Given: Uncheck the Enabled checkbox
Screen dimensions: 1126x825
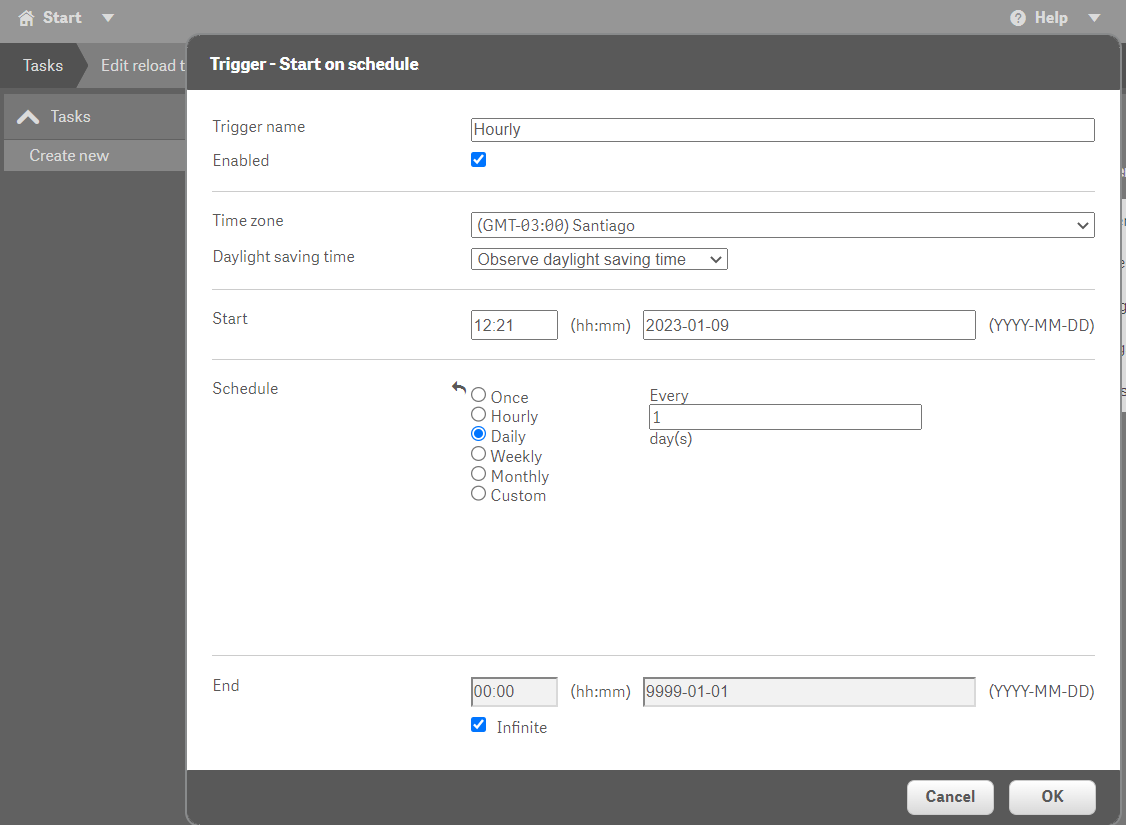Looking at the screenshot, I should point(478,159).
